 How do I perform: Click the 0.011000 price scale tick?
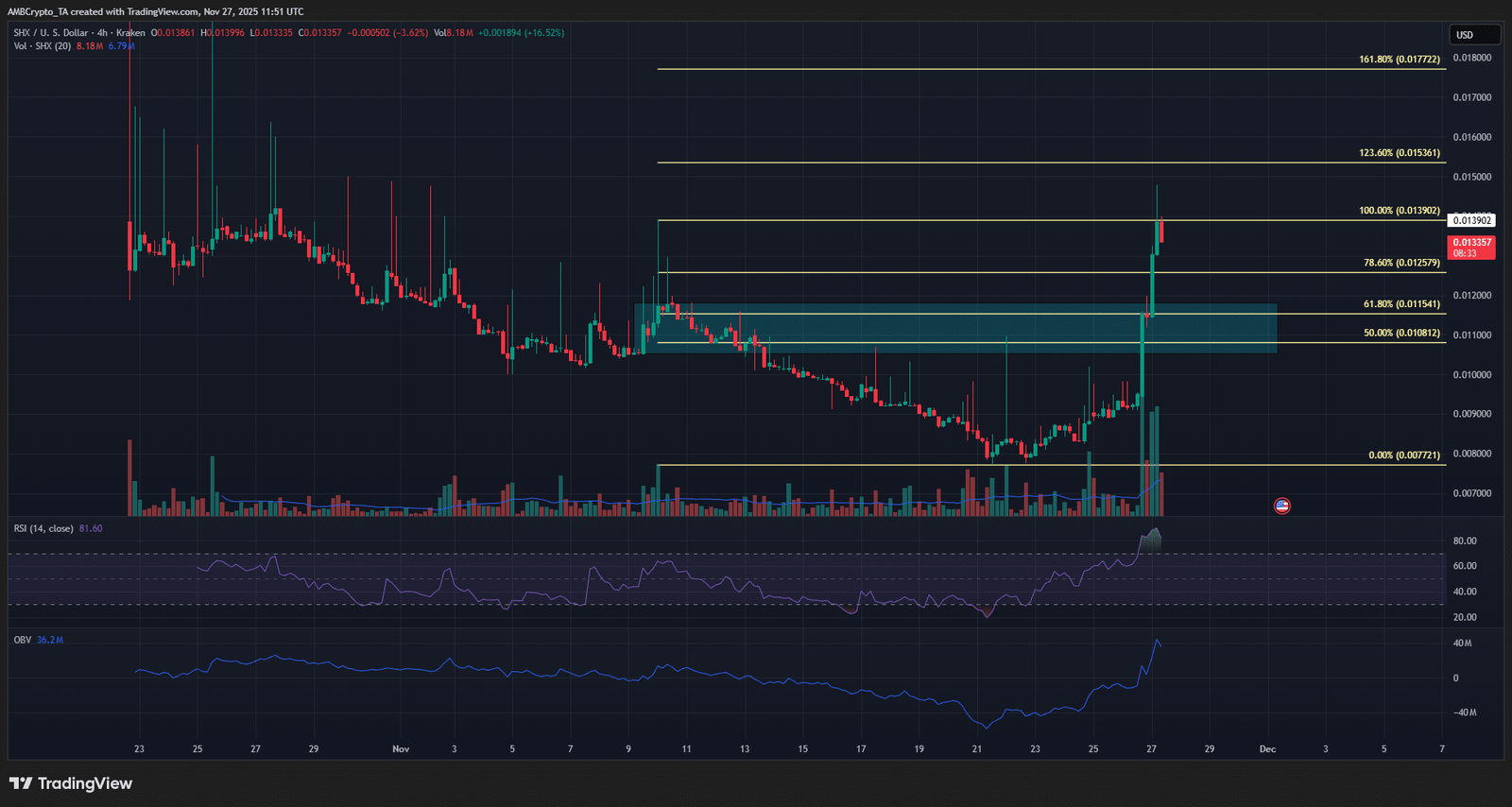click(1471, 335)
